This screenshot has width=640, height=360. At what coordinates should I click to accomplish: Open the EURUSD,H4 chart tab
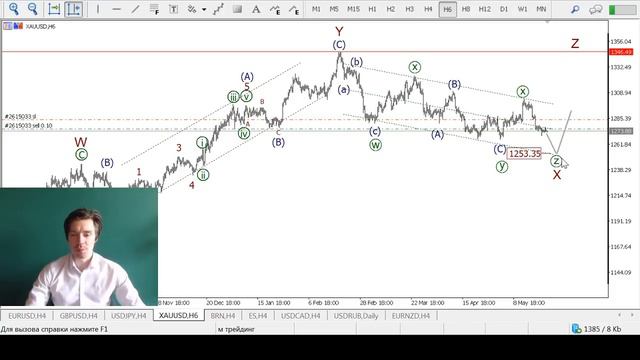(27, 316)
